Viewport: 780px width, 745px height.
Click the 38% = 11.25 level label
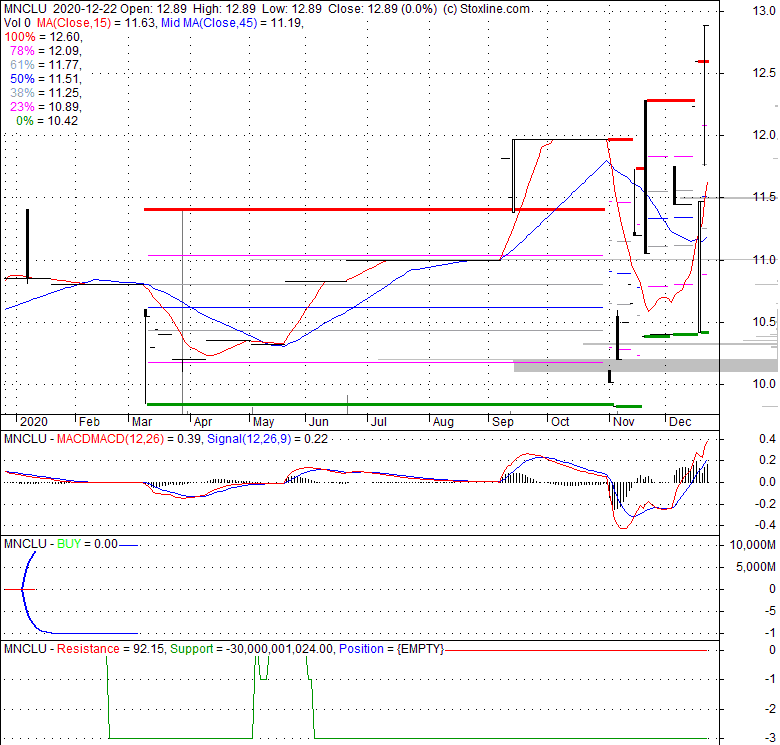46,93
